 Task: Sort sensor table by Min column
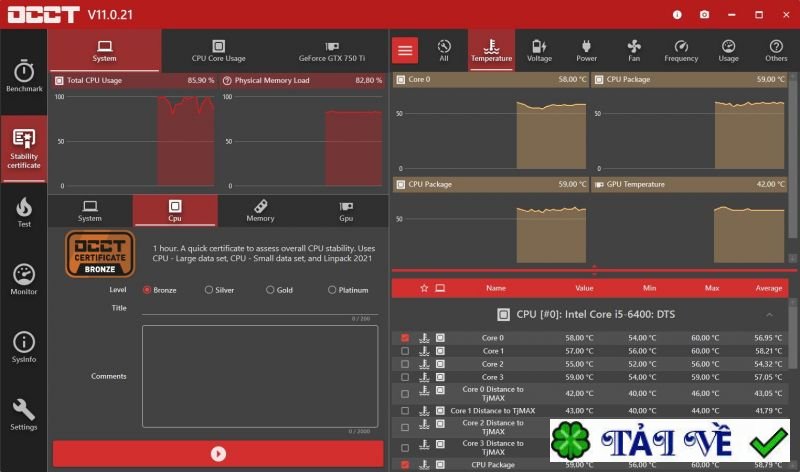pyautogui.click(x=649, y=288)
